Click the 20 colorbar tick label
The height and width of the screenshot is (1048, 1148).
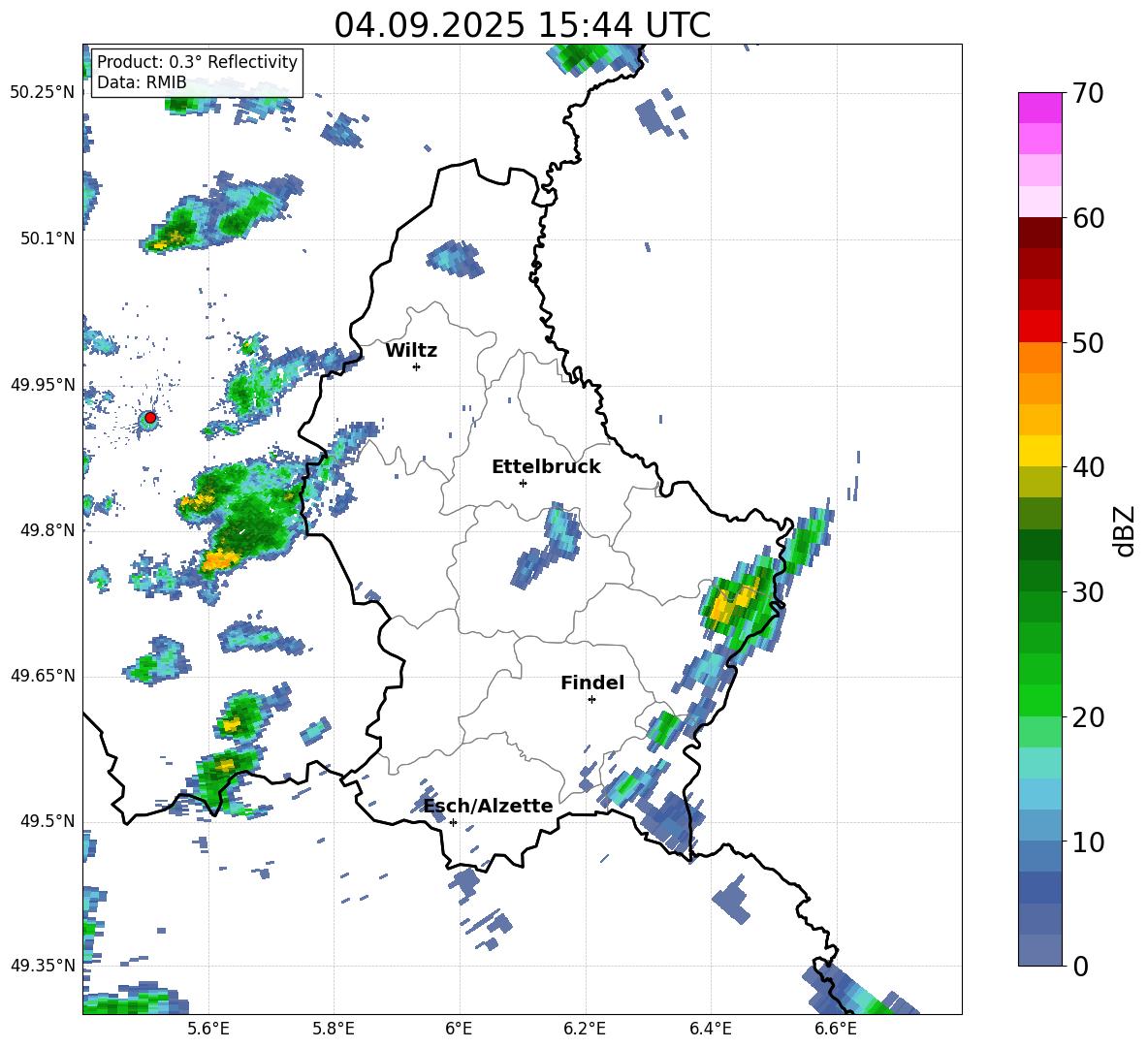(1088, 717)
